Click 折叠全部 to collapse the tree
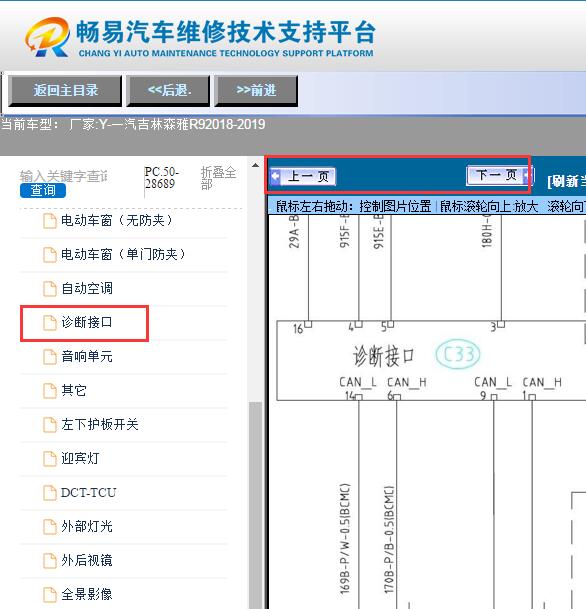Viewport: 586px width, 609px height. tap(218, 177)
